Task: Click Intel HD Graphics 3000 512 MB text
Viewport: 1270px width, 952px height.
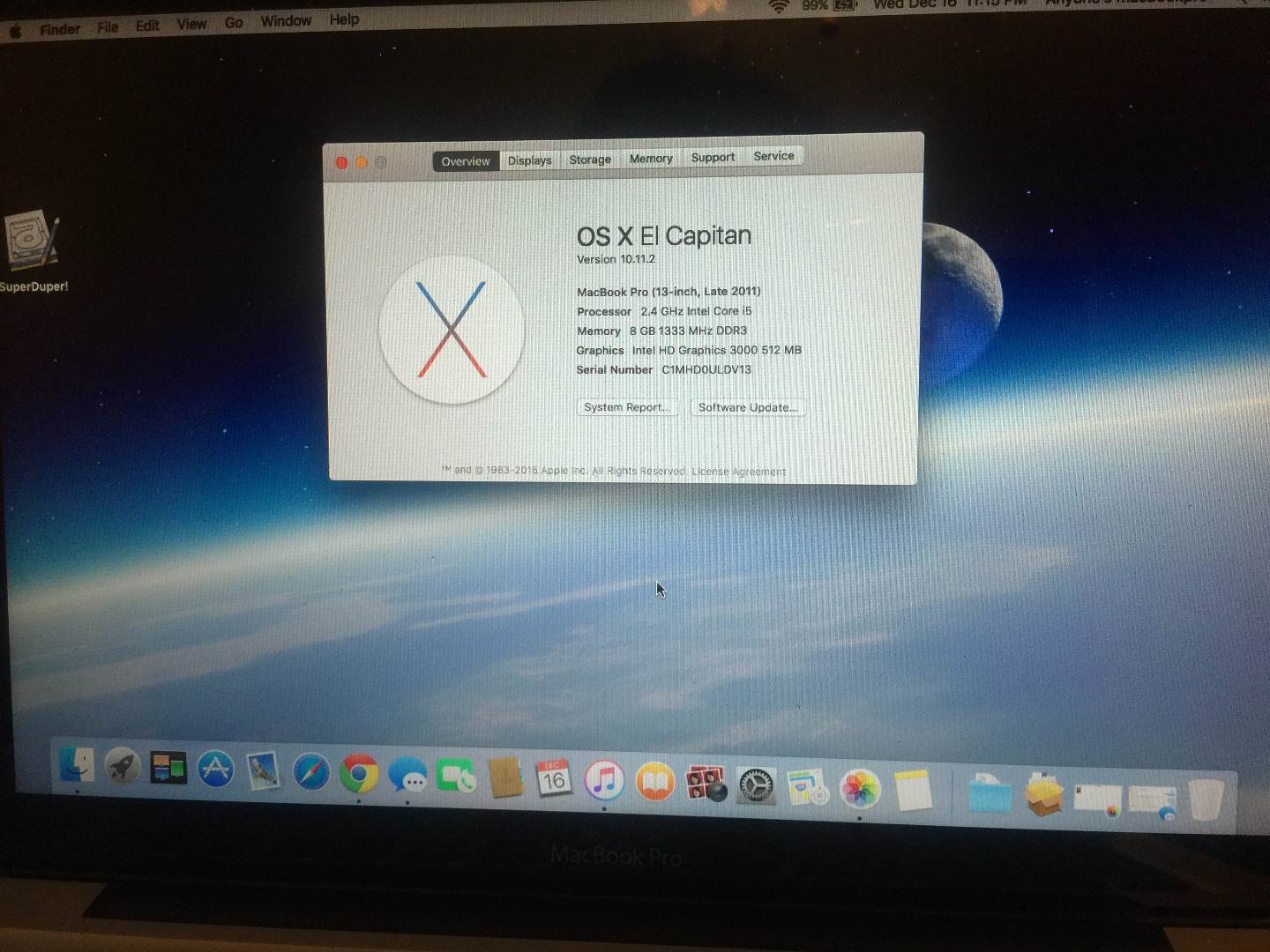Action: point(716,350)
